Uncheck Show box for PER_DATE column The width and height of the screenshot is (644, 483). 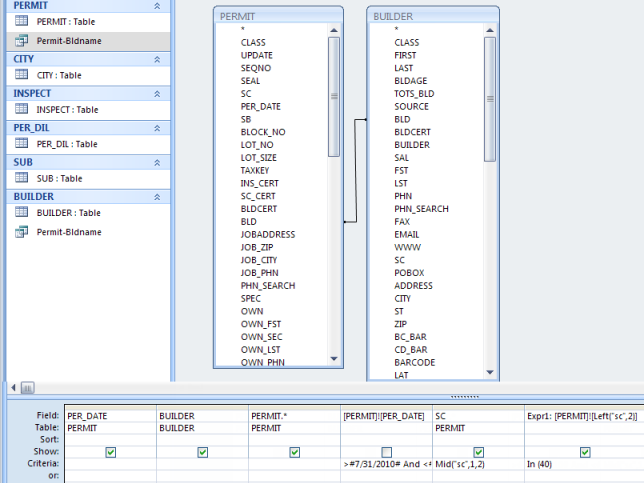[x=110, y=452]
